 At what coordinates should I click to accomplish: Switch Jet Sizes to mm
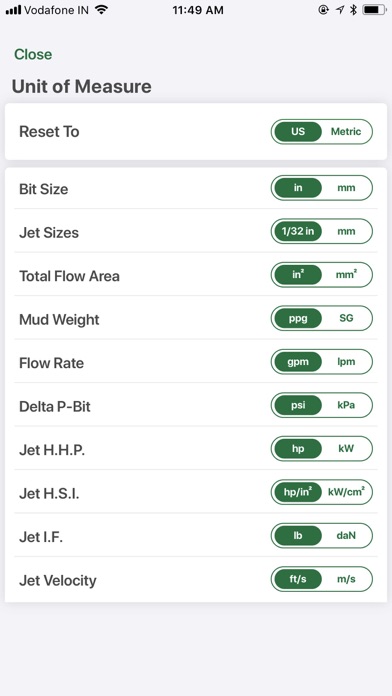(x=346, y=231)
